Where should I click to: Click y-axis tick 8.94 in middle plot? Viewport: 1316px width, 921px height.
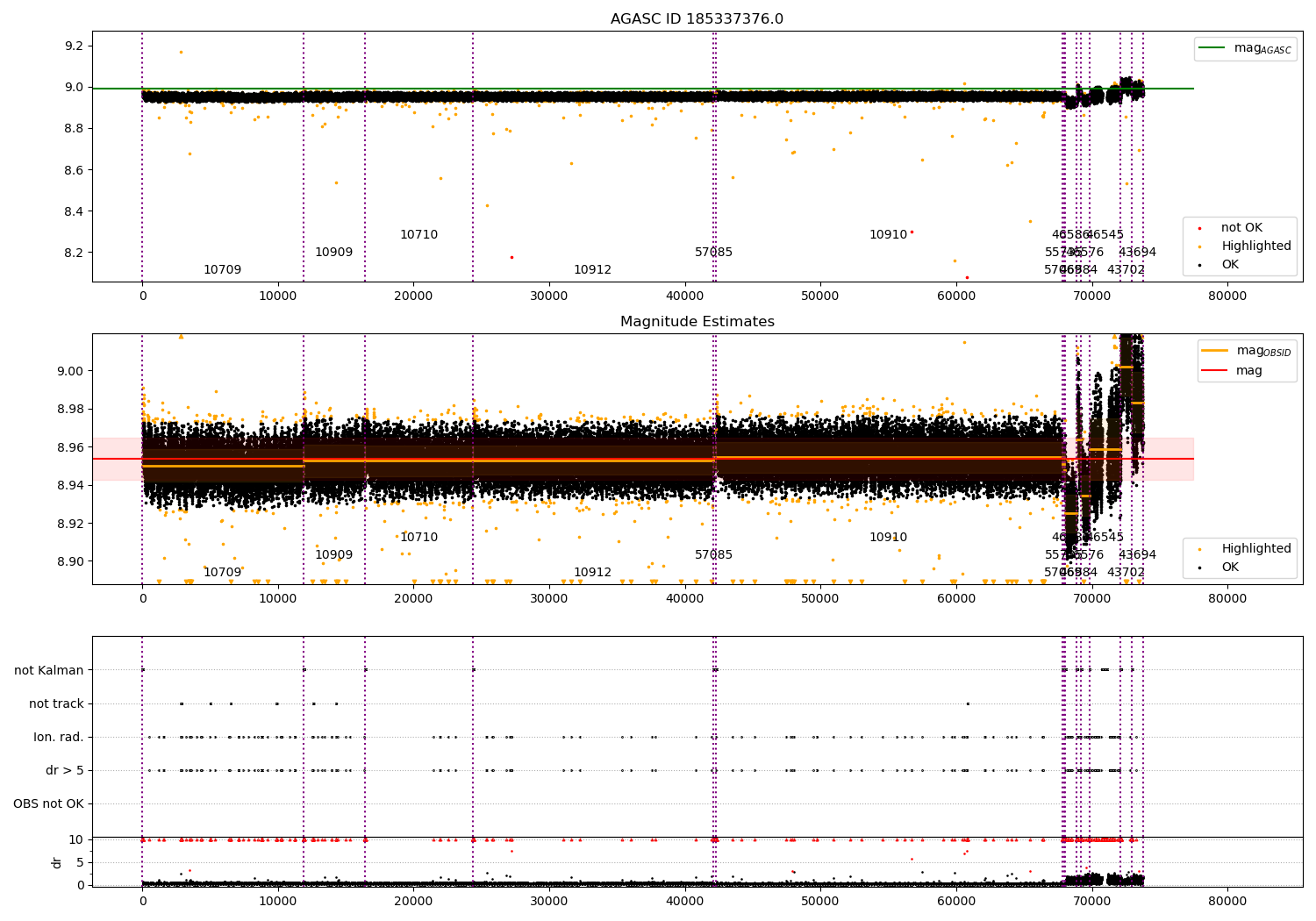coord(71,485)
